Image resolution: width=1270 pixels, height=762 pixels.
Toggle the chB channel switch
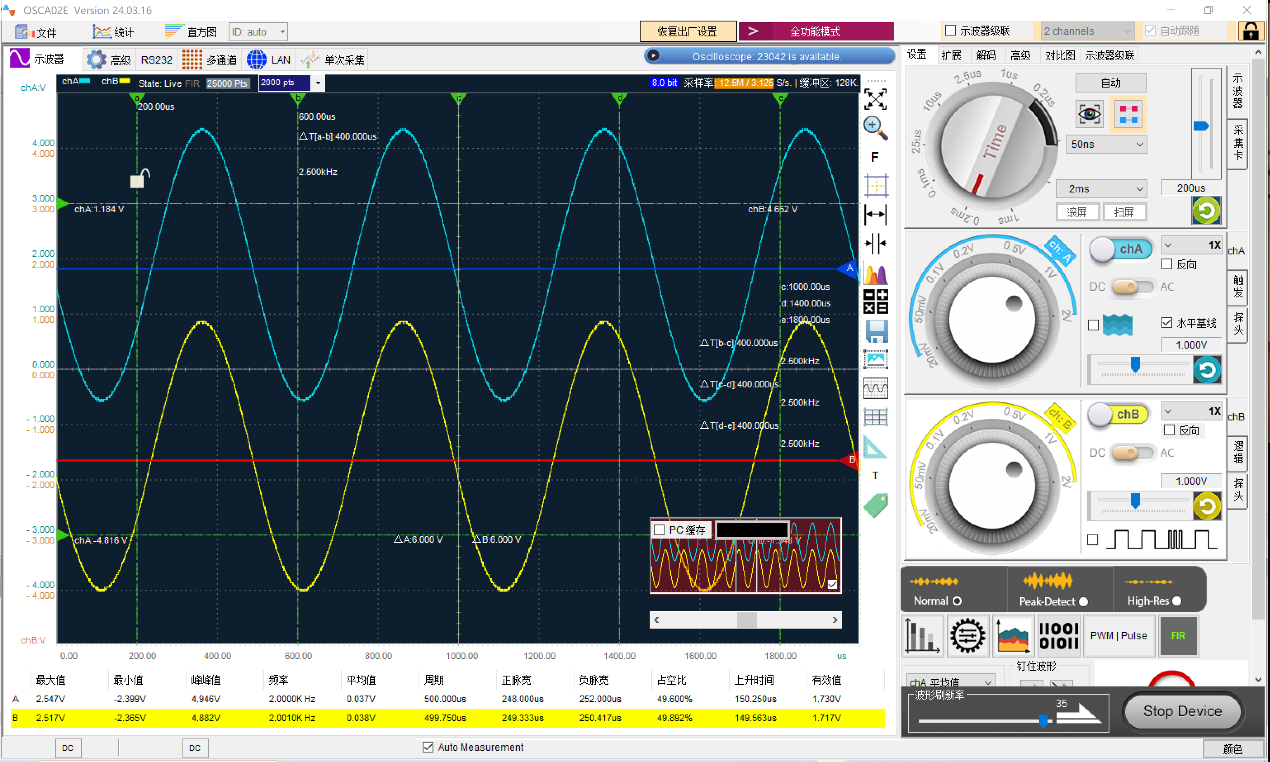[x=1117, y=414]
